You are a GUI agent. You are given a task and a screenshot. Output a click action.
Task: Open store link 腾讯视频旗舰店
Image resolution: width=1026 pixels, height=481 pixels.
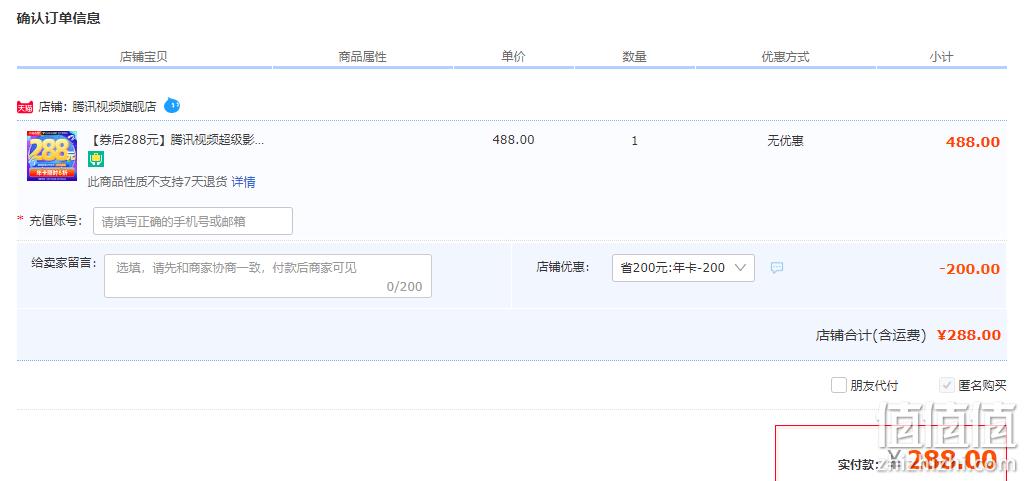coord(115,107)
